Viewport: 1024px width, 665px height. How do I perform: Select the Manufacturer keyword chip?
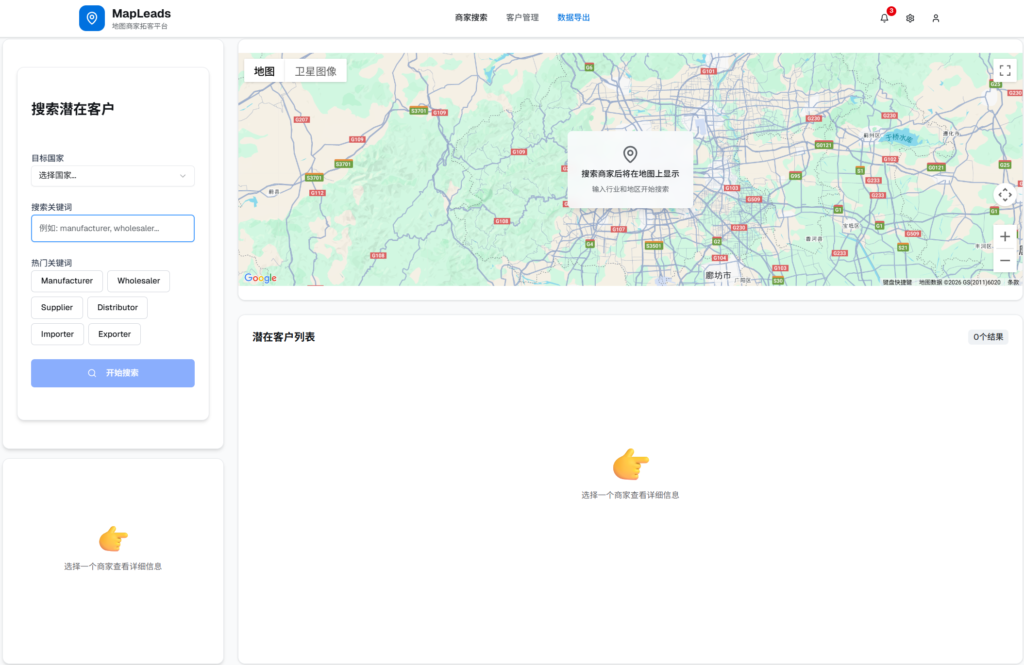pos(67,281)
